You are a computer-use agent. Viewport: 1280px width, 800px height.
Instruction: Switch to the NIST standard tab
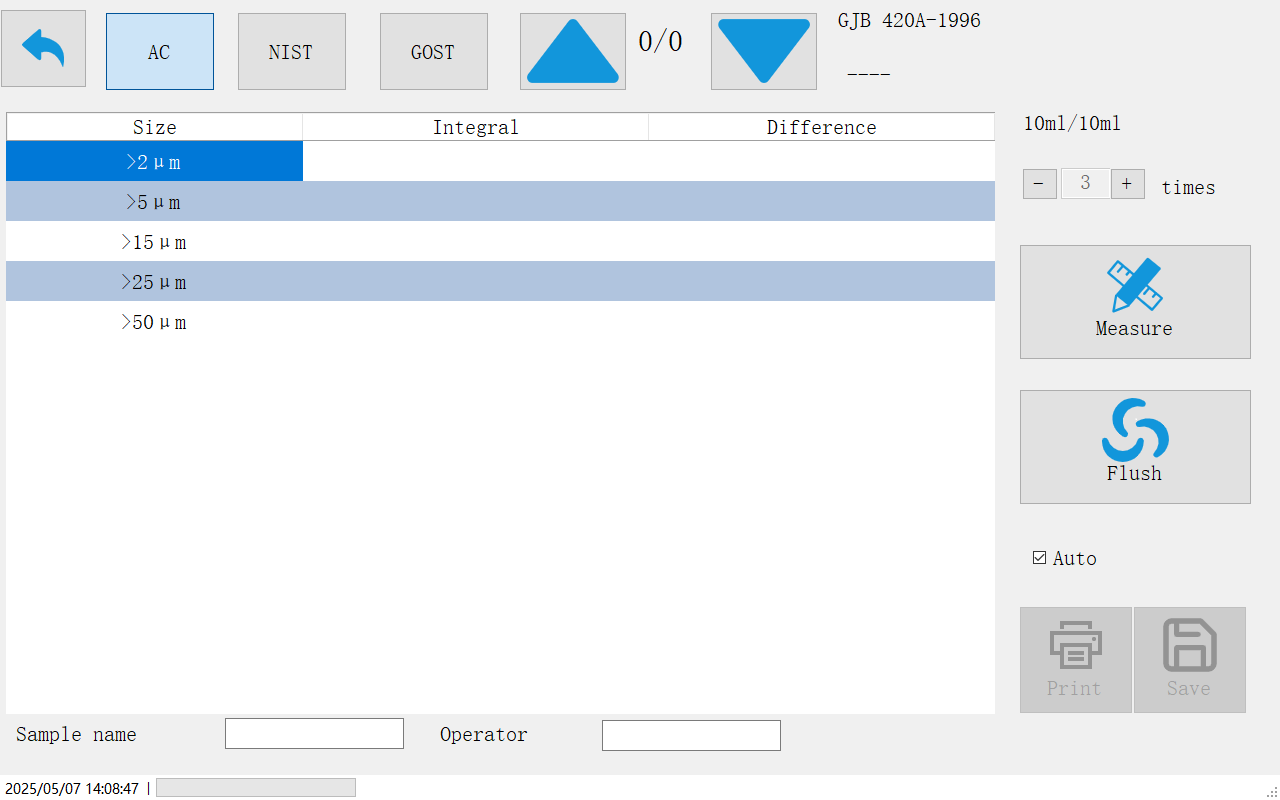point(291,52)
